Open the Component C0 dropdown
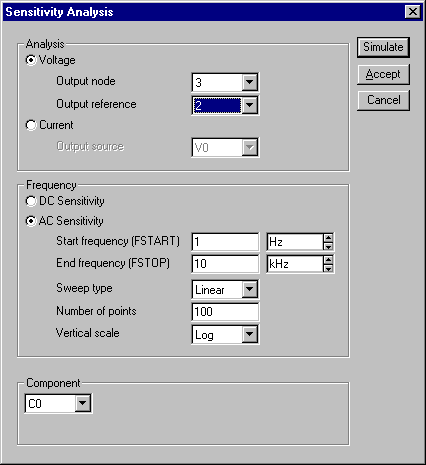Image resolution: width=426 pixels, height=465 pixels. point(83,403)
